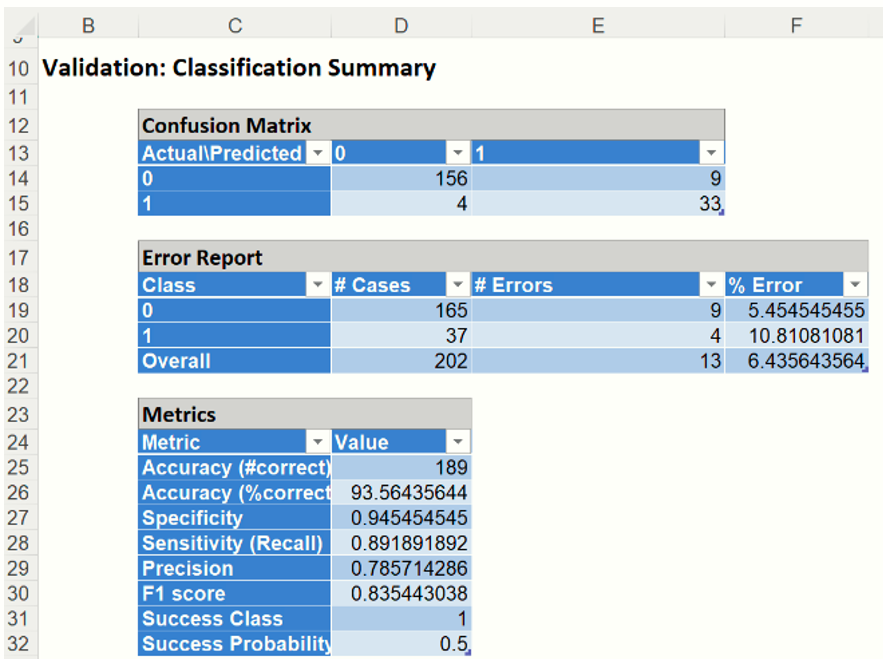Select row 14 header
Screen dimensions: 883x659
point(19,179)
